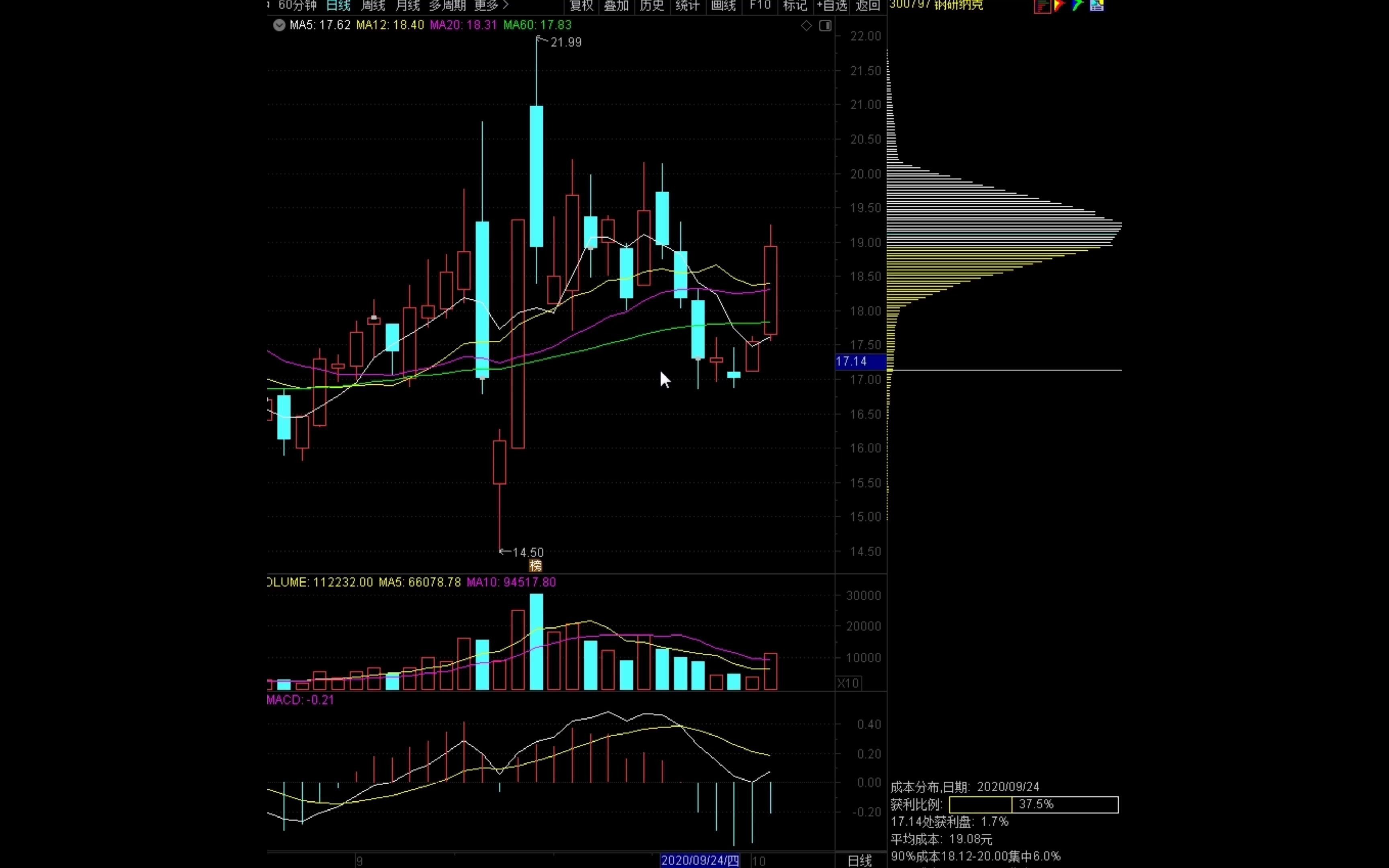
Task: Click the MA12: 18.40 indicator label
Action: [390, 25]
